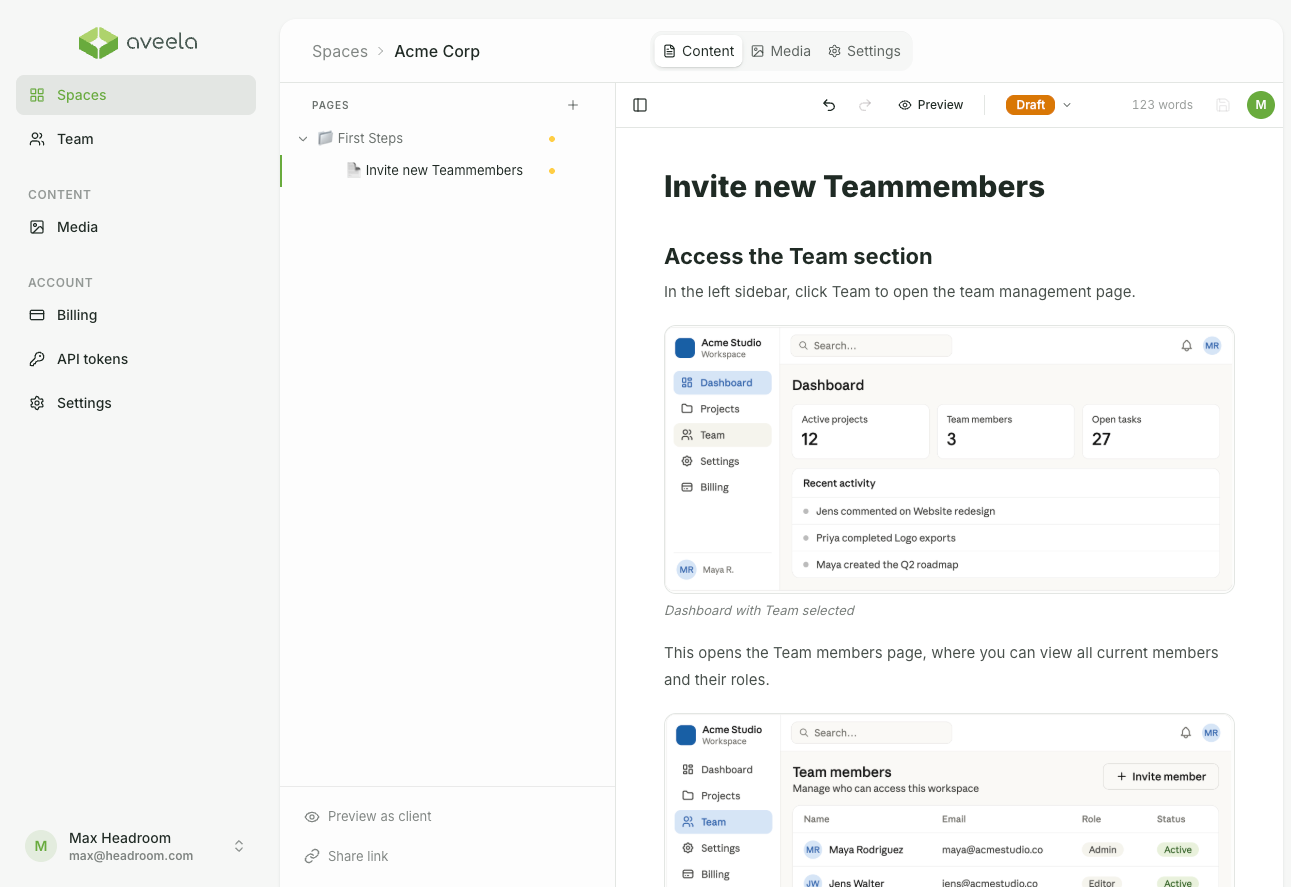Open Settings in the left sidebar

pos(136,403)
